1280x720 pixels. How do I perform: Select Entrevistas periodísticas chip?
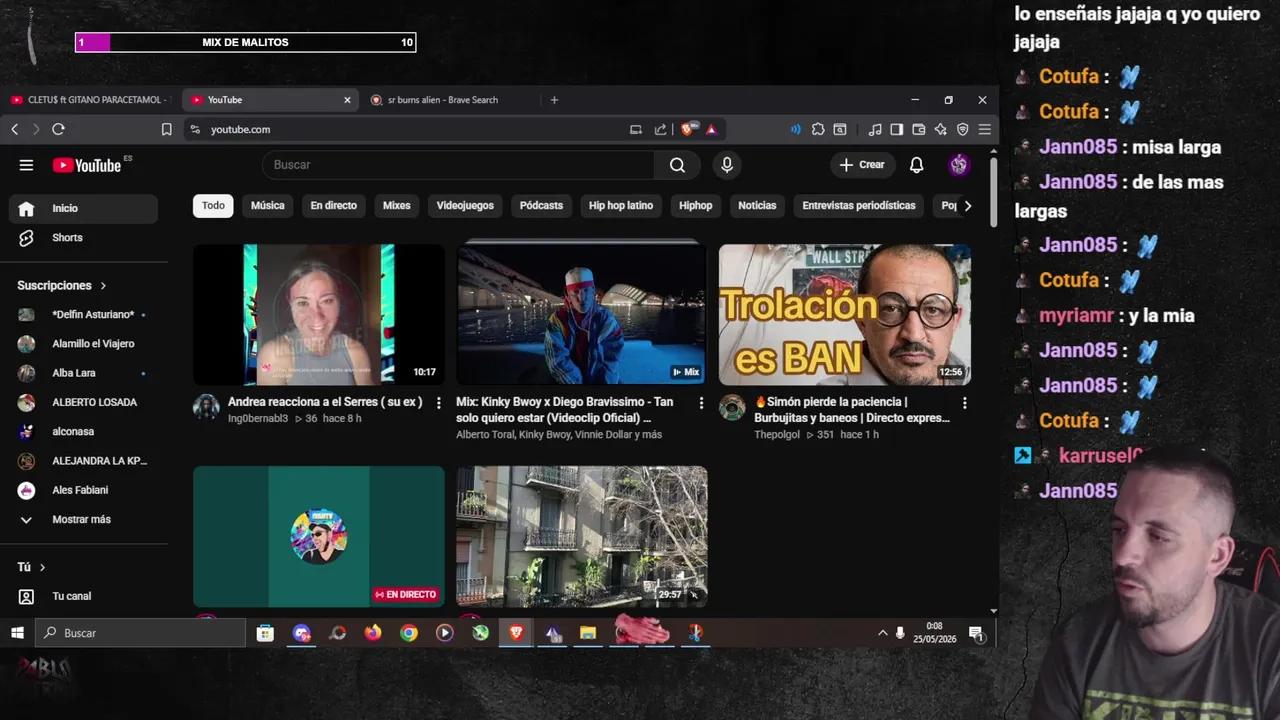click(x=859, y=205)
